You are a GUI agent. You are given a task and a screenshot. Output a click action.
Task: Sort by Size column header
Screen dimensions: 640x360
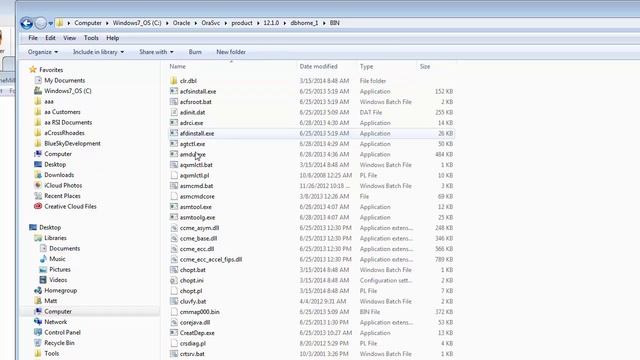click(x=425, y=66)
